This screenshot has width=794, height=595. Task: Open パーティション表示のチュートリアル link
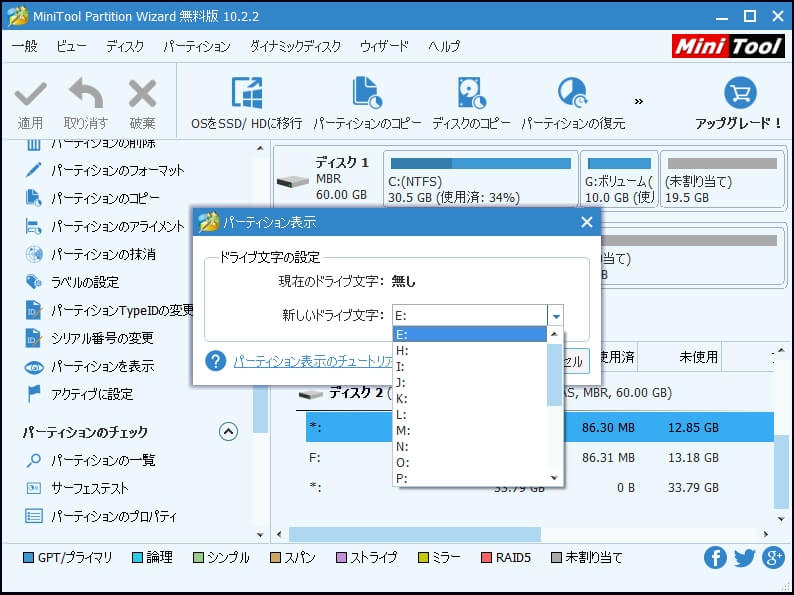click(x=313, y=361)
